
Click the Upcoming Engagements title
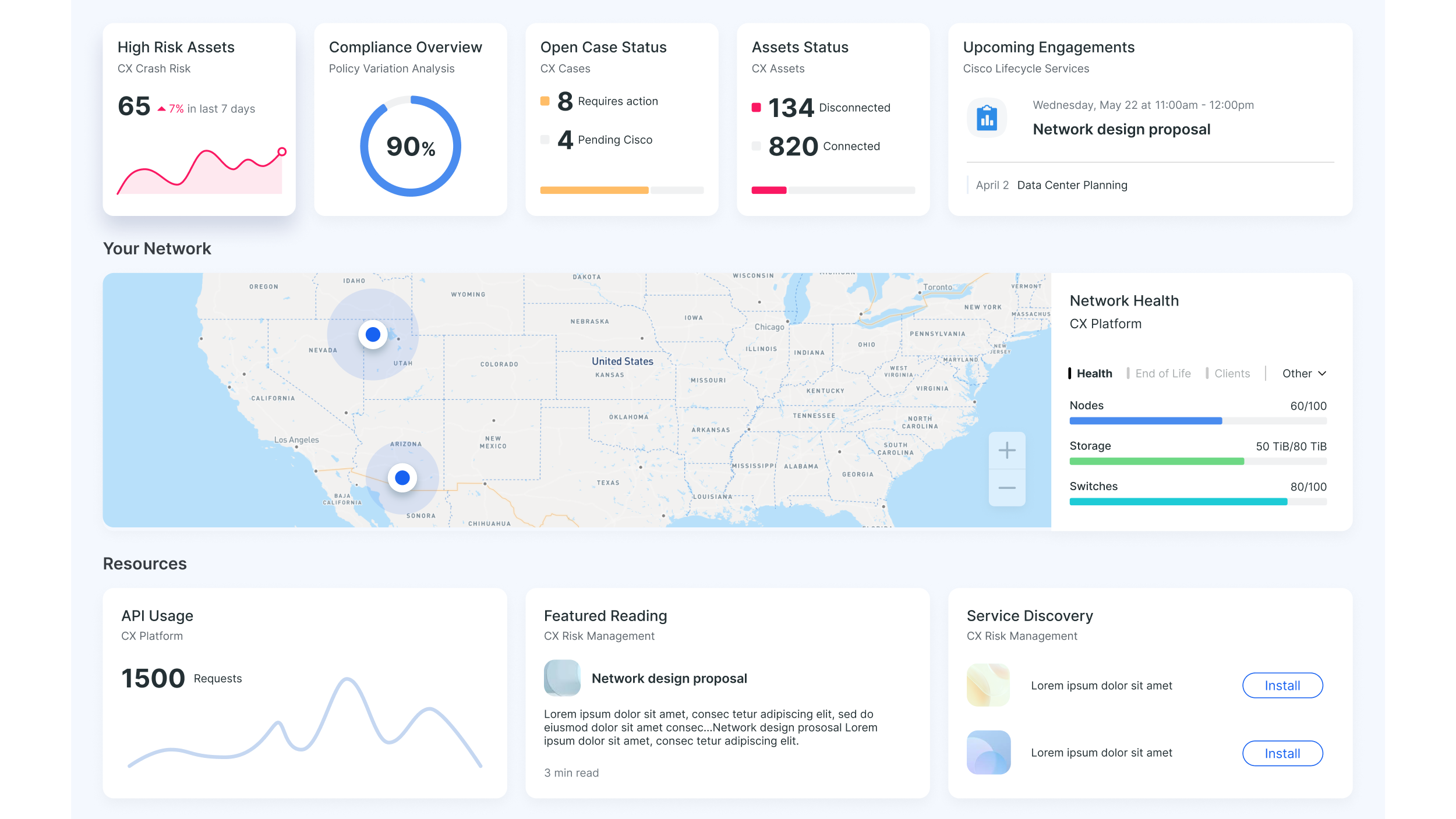(1048, 47)
